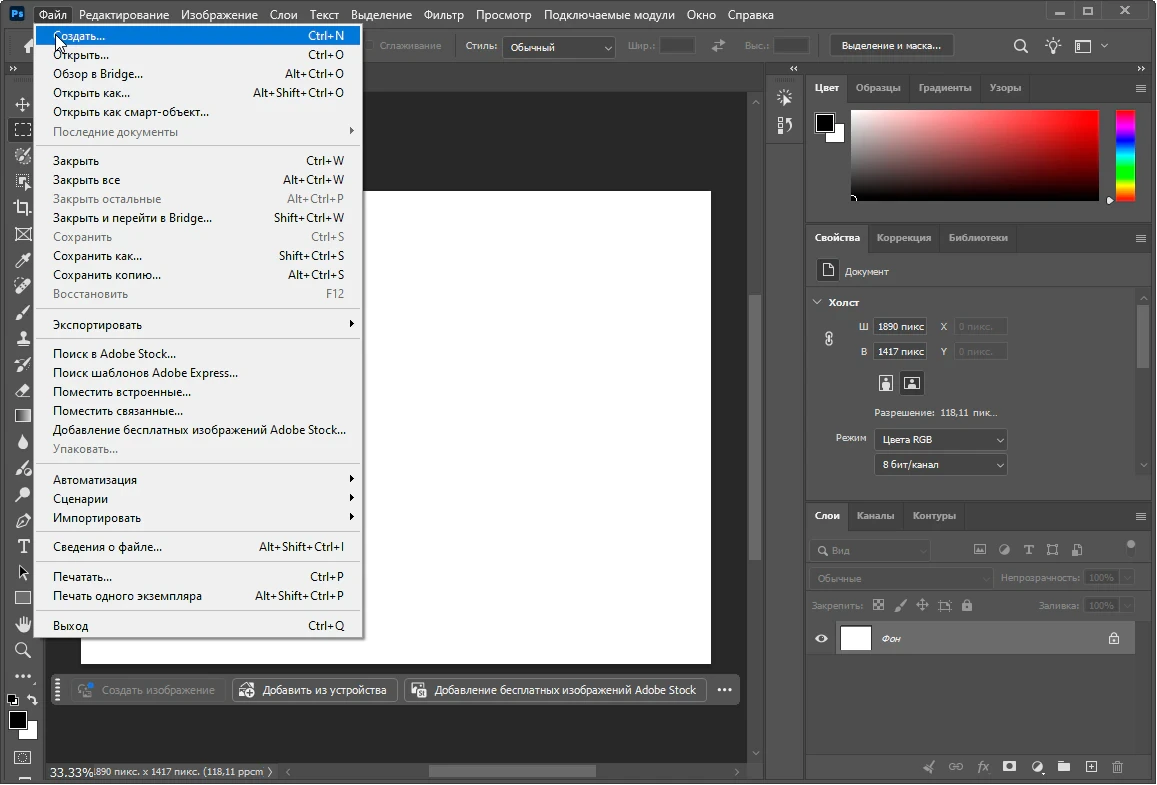Select the Crop tool

point(23,207)
